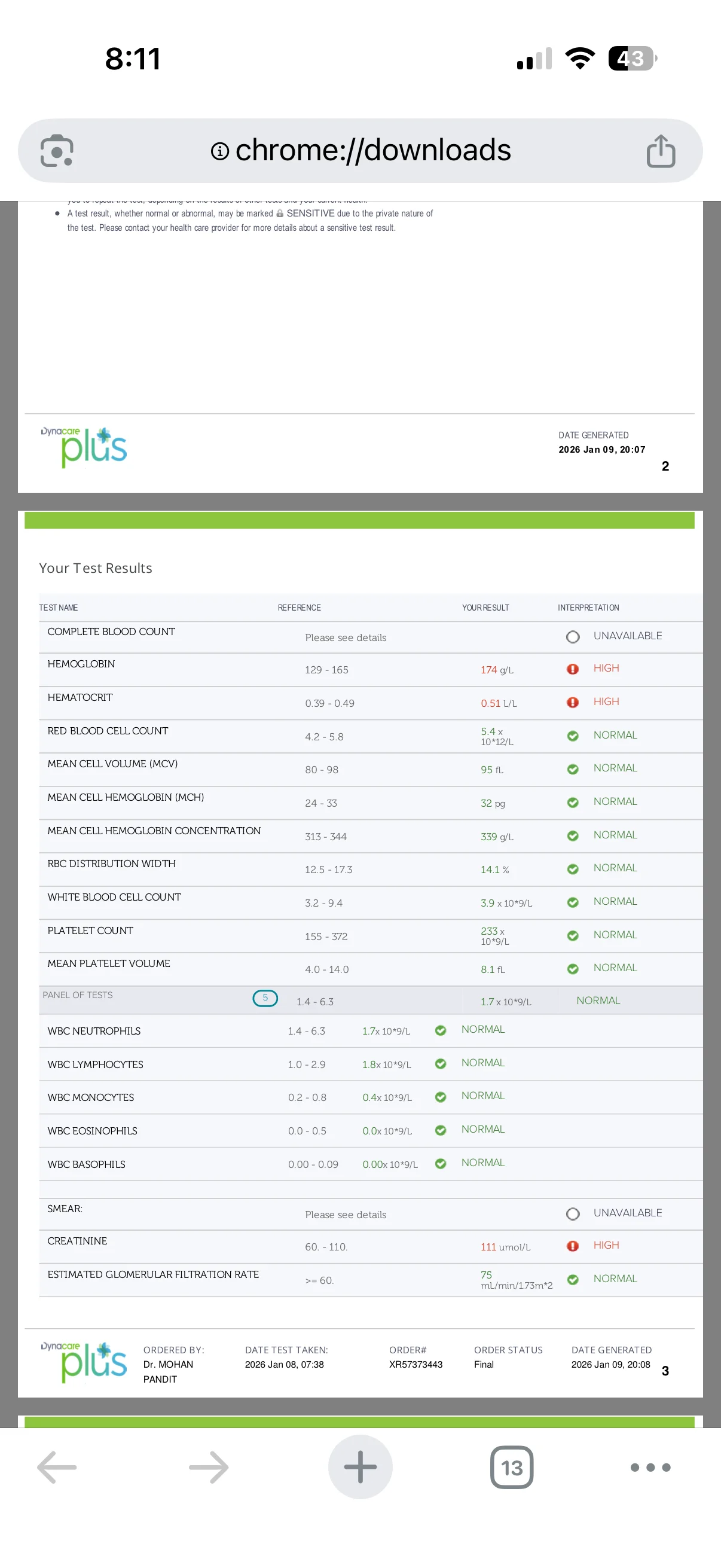Tap the normal checkmark for WBC Neutrophils
Viewport: 721px width, 1568px height.
441,1030
